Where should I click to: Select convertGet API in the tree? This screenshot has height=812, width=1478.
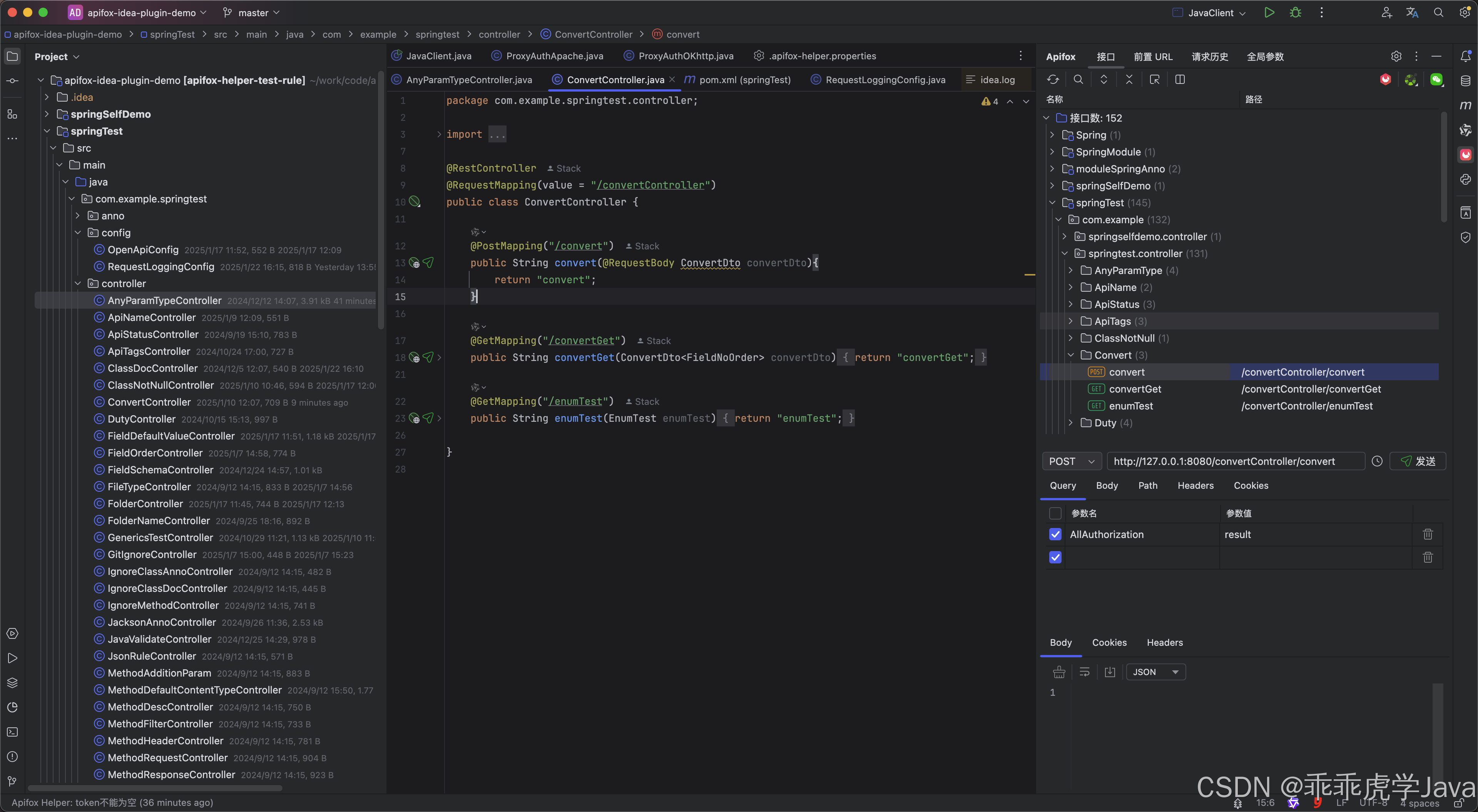pos(1135,389)
